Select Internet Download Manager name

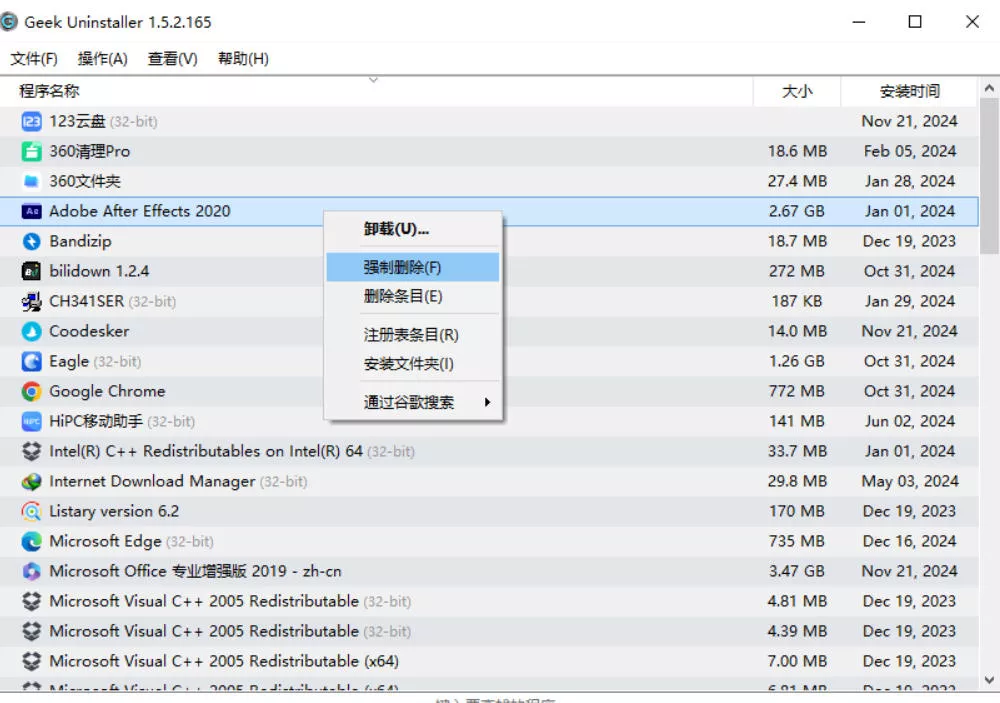[152, 481]
